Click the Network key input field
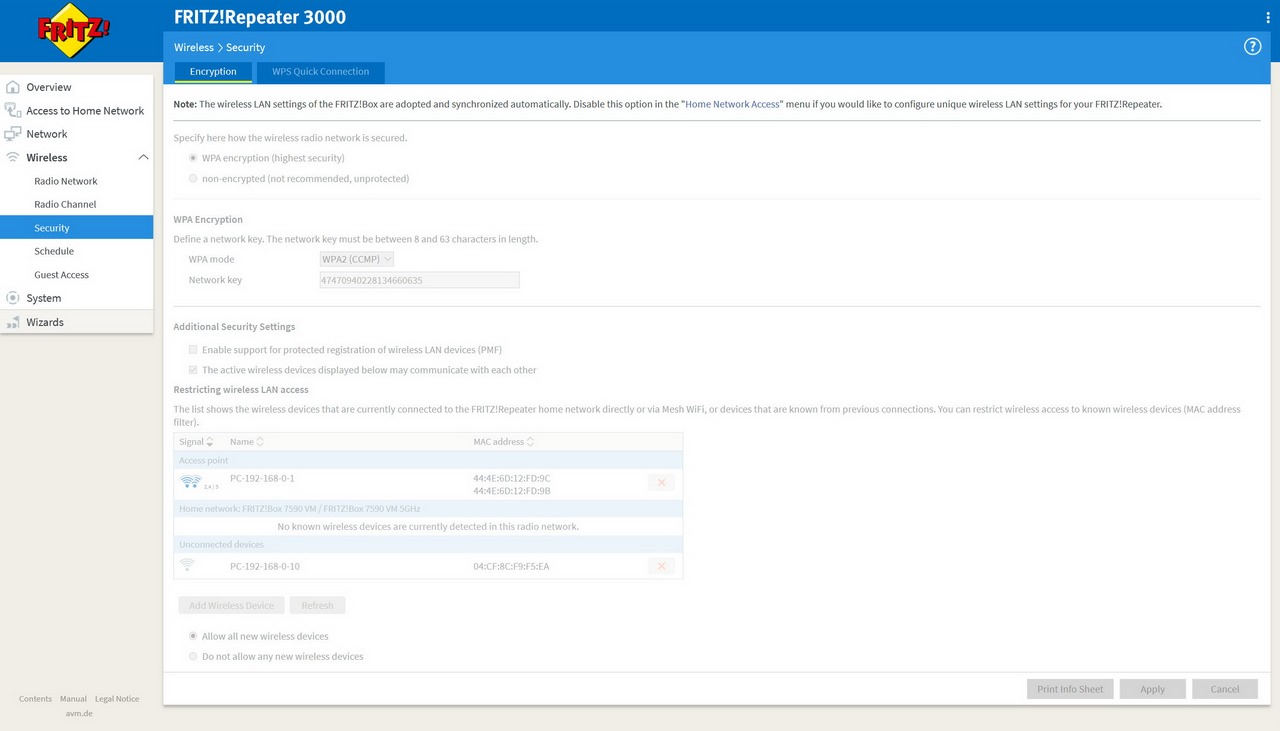 (x=419, y=280)
